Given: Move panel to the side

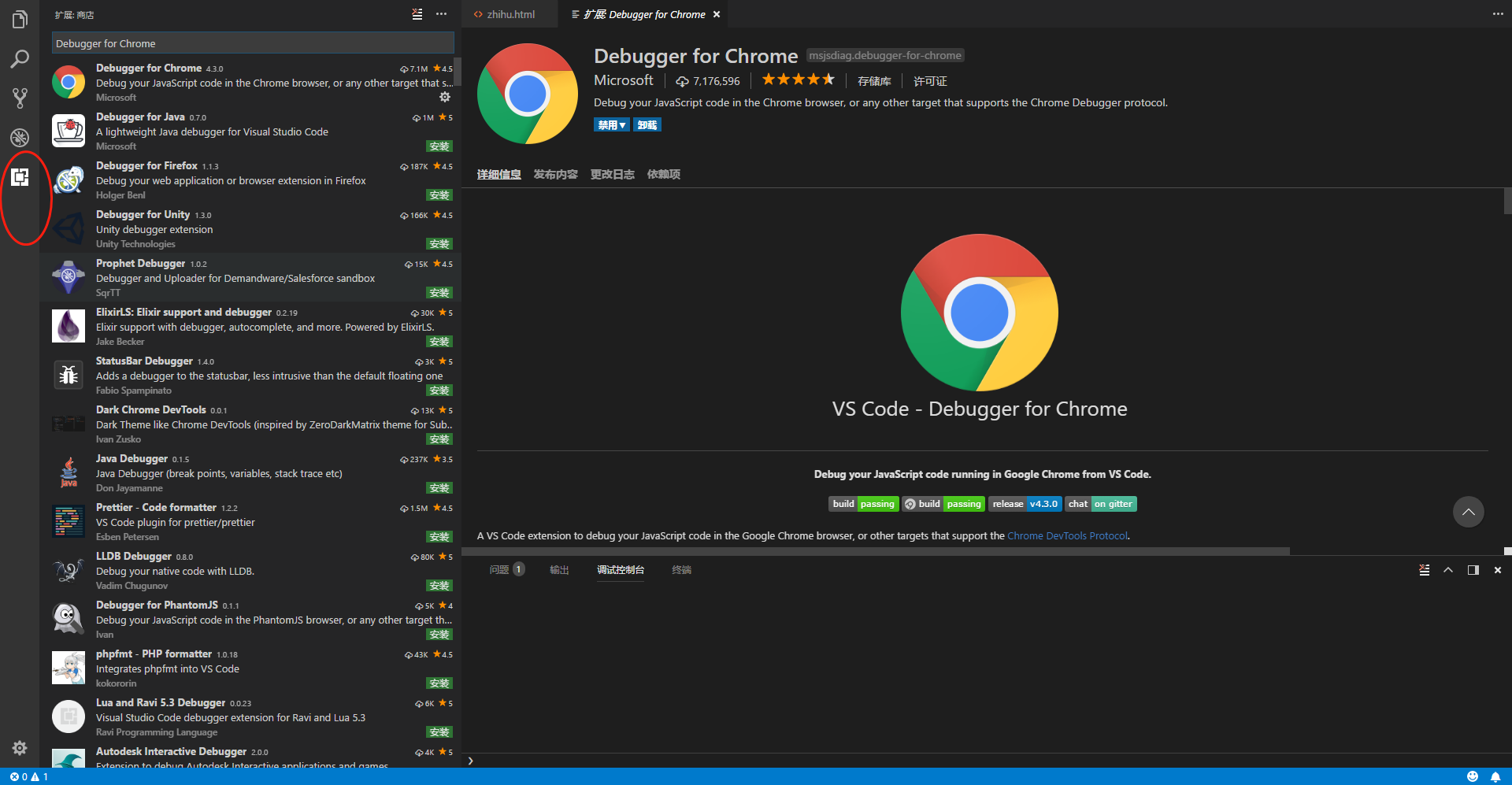Looking at the screenshot, I should pos(1473,570).
